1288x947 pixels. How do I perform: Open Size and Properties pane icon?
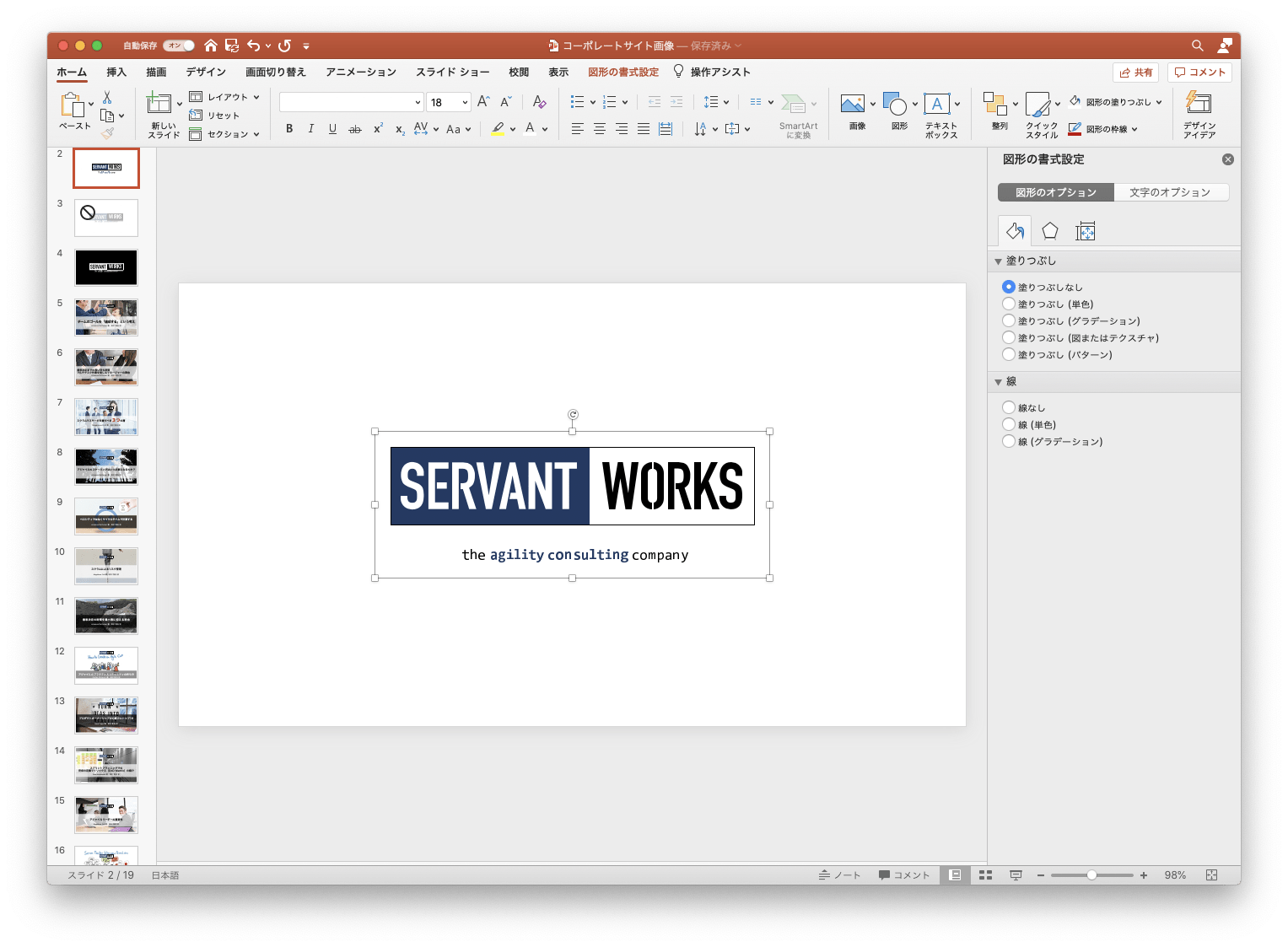[x=1086, y=231]
